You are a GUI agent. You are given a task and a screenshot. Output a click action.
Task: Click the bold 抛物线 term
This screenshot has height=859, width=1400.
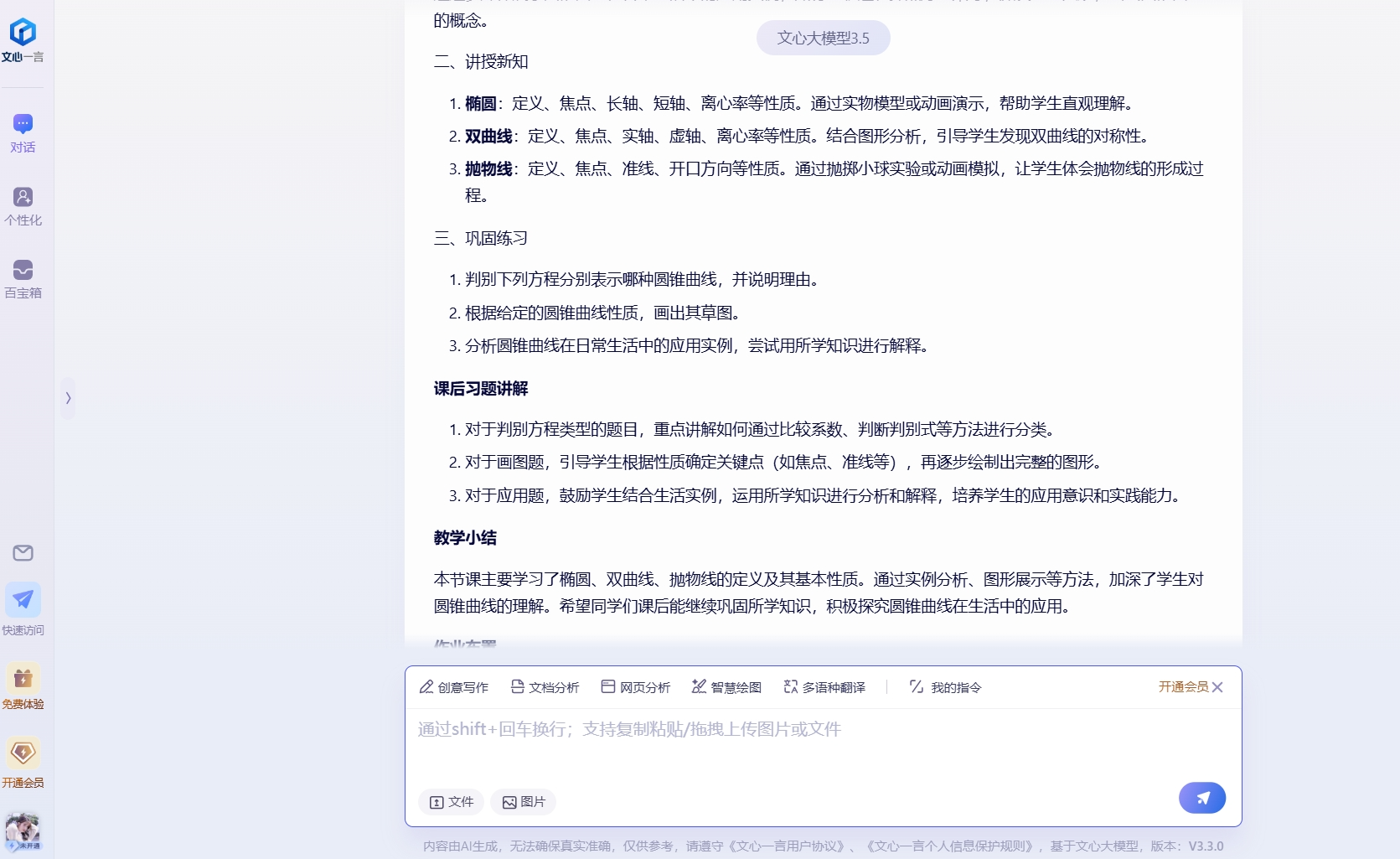[488, 169]
